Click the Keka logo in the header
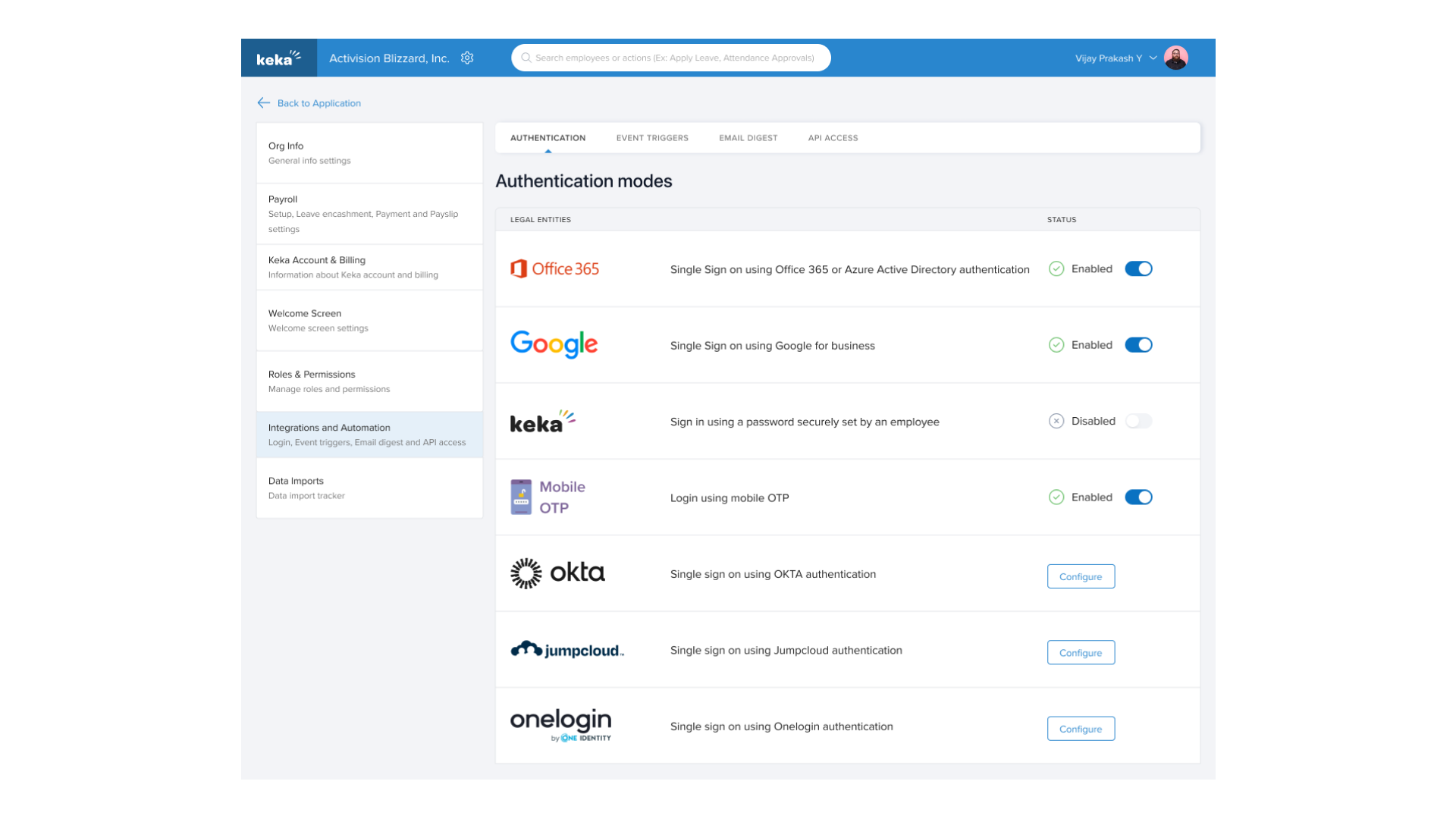This screenshot has height=819, width=1456. click(x=278, y=57)
